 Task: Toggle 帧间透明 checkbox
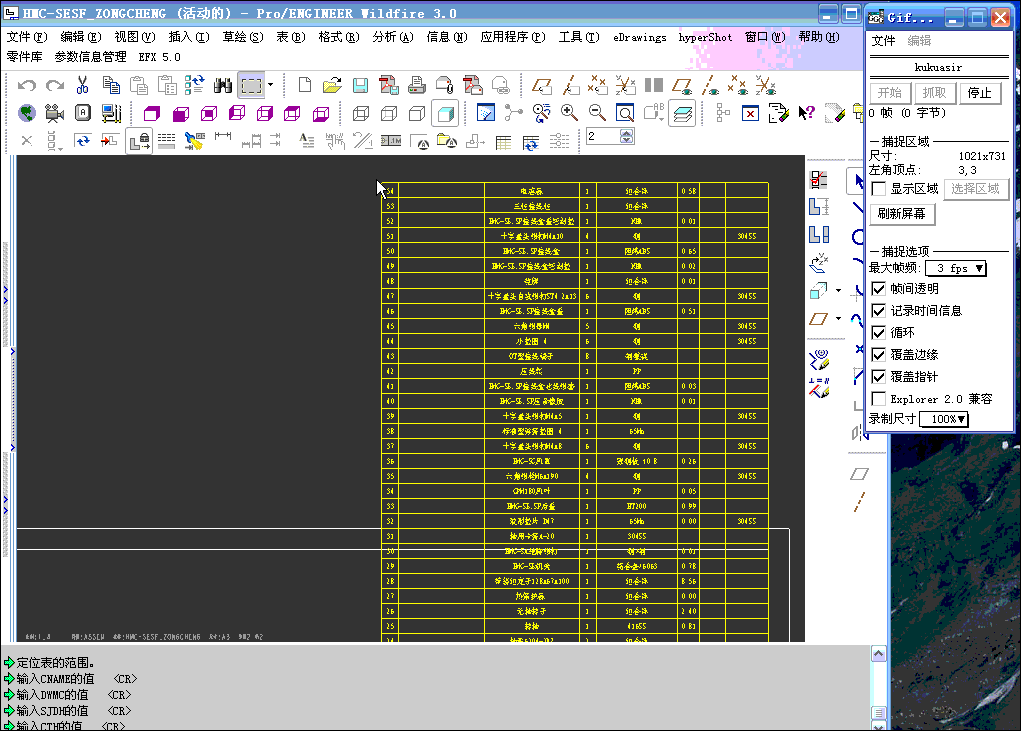tap(878, 288)
